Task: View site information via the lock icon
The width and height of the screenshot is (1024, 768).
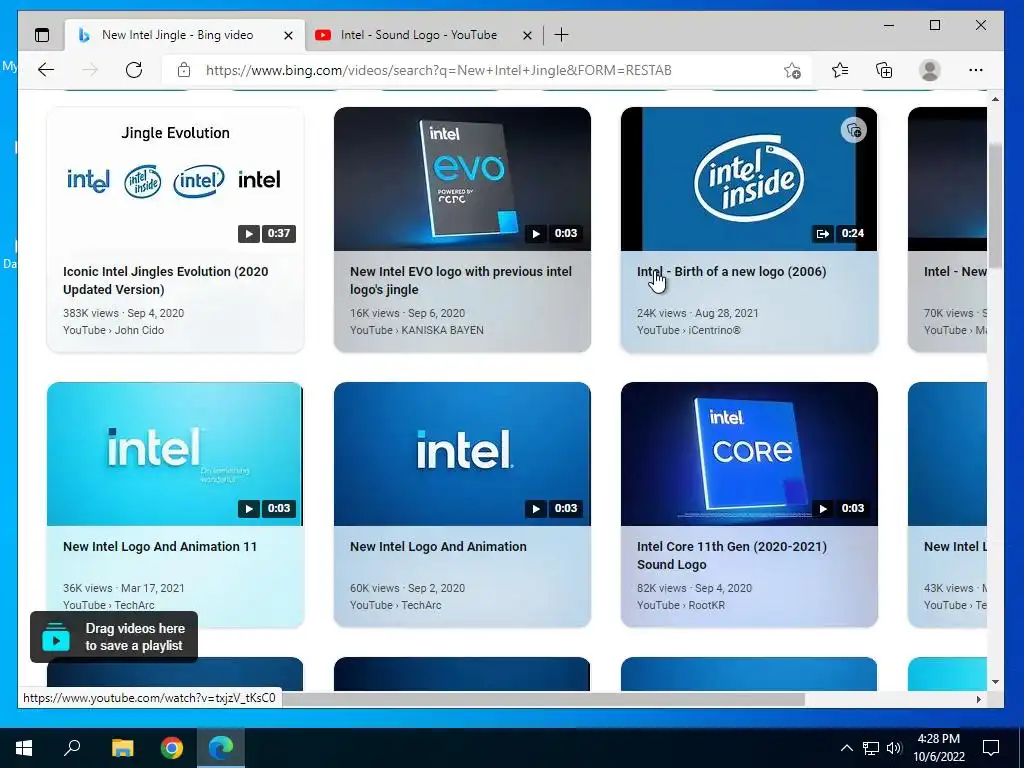Action: pos(184,70)
